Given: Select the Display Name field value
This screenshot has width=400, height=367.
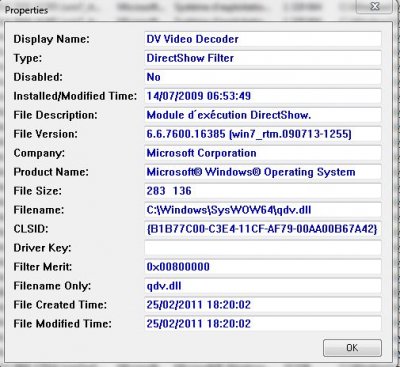Looking at the screenshot, I should (263, 39).
